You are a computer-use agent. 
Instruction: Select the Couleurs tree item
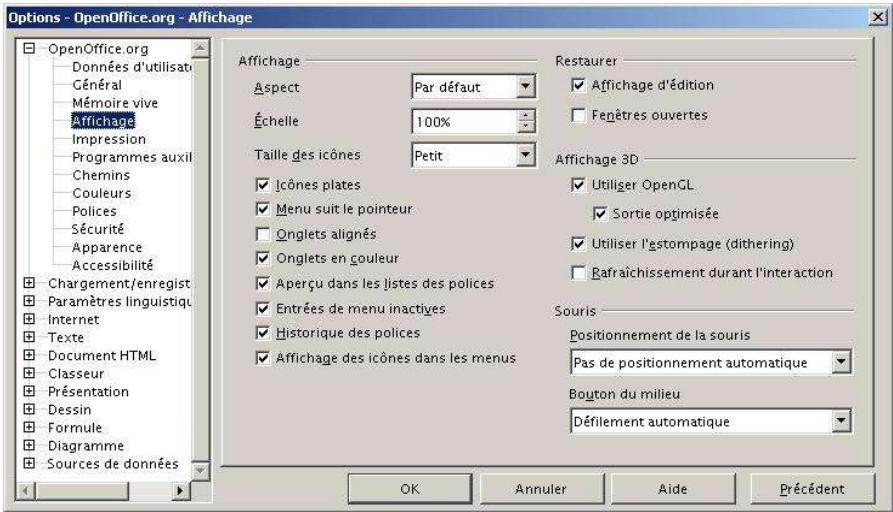pos(101,193)
